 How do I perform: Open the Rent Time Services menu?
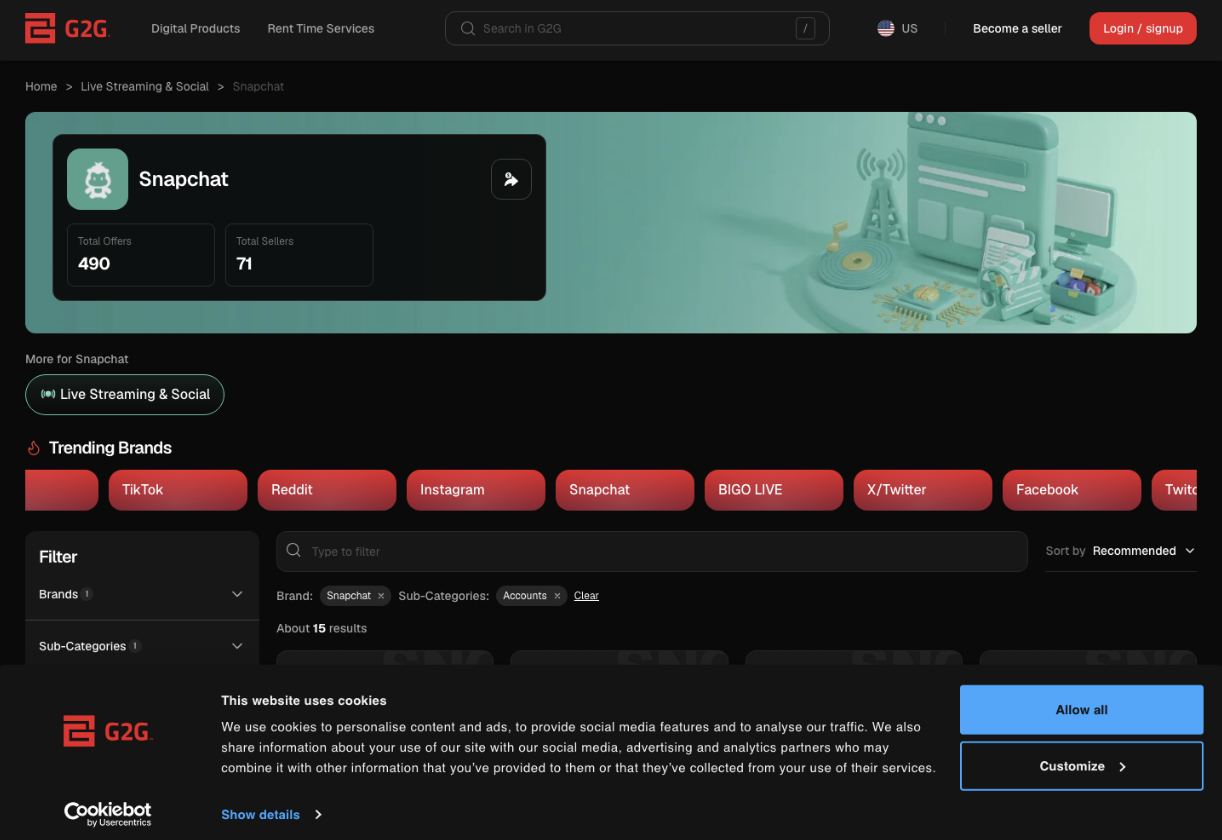pyautogui.click(x=321, y=29)
